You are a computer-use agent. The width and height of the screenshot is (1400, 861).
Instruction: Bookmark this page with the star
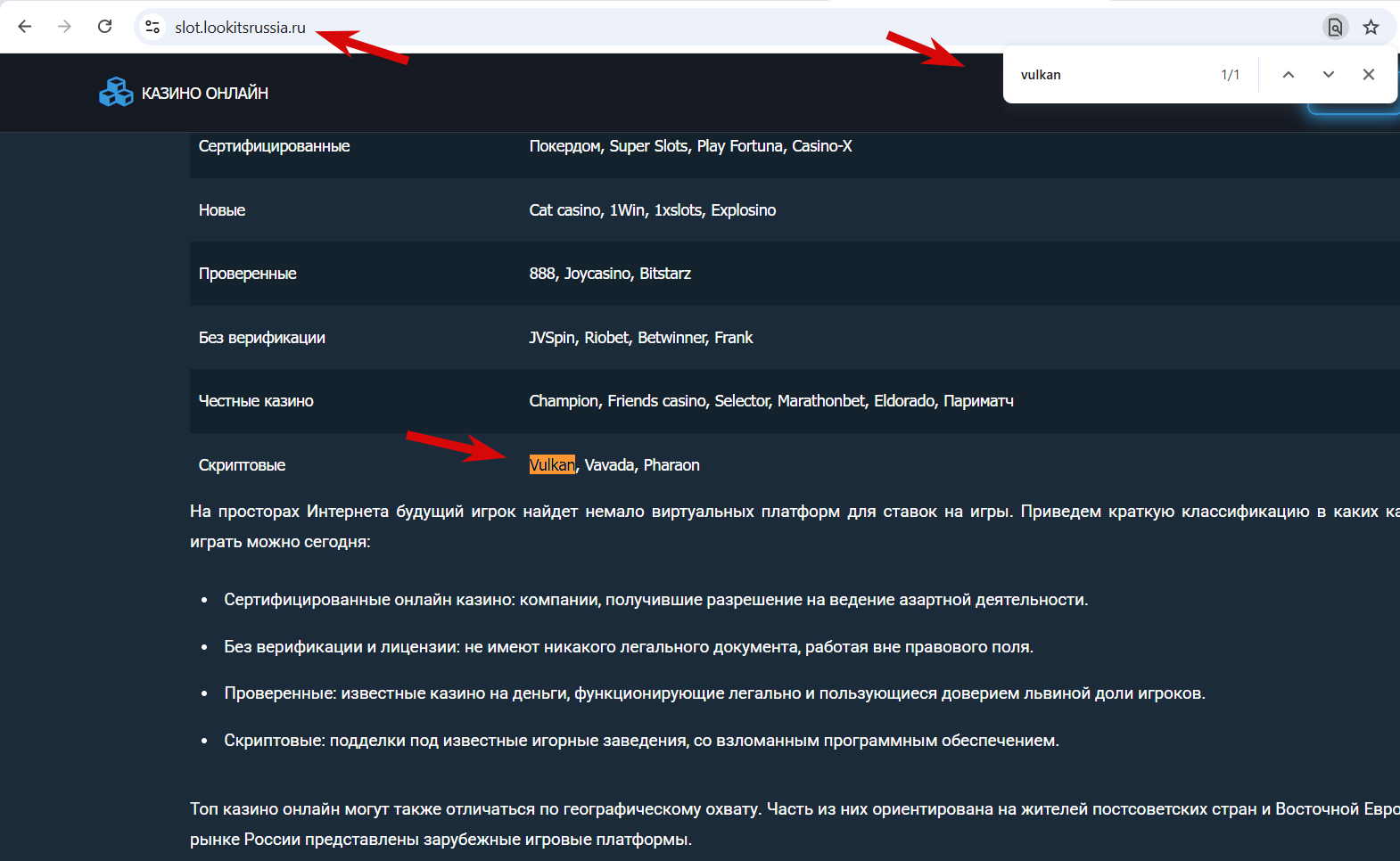pos(1371,27)
